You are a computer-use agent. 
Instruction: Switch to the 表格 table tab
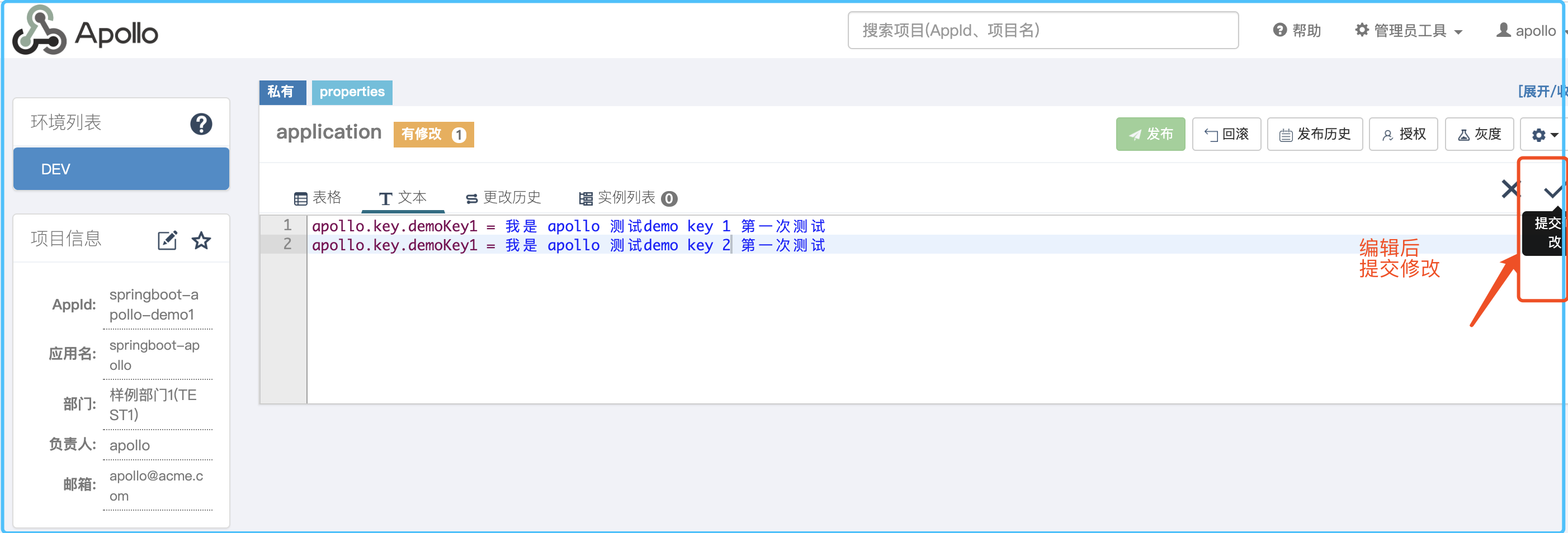318,197
